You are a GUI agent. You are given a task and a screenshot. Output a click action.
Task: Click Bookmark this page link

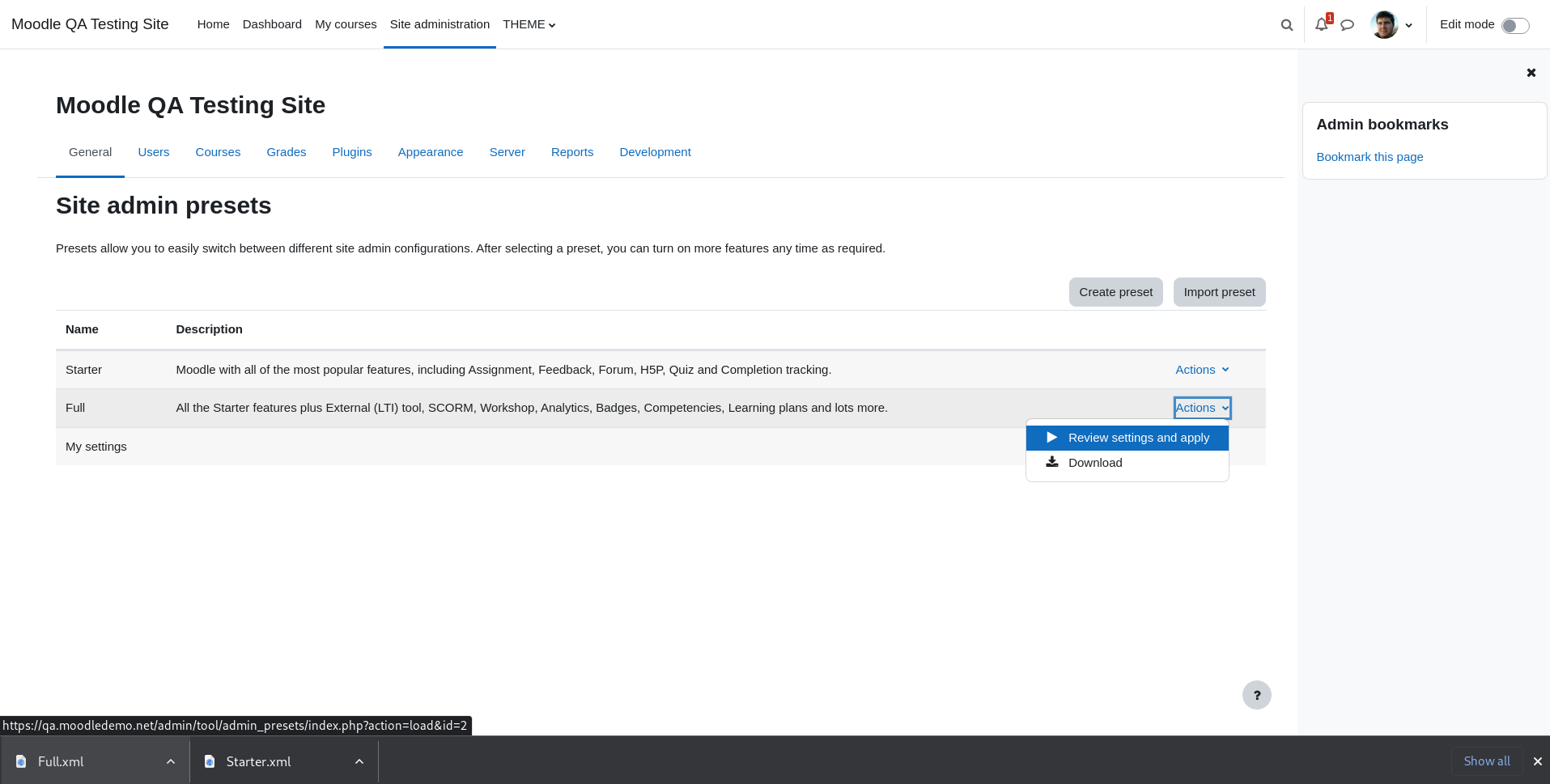(x=1370, y=157)
